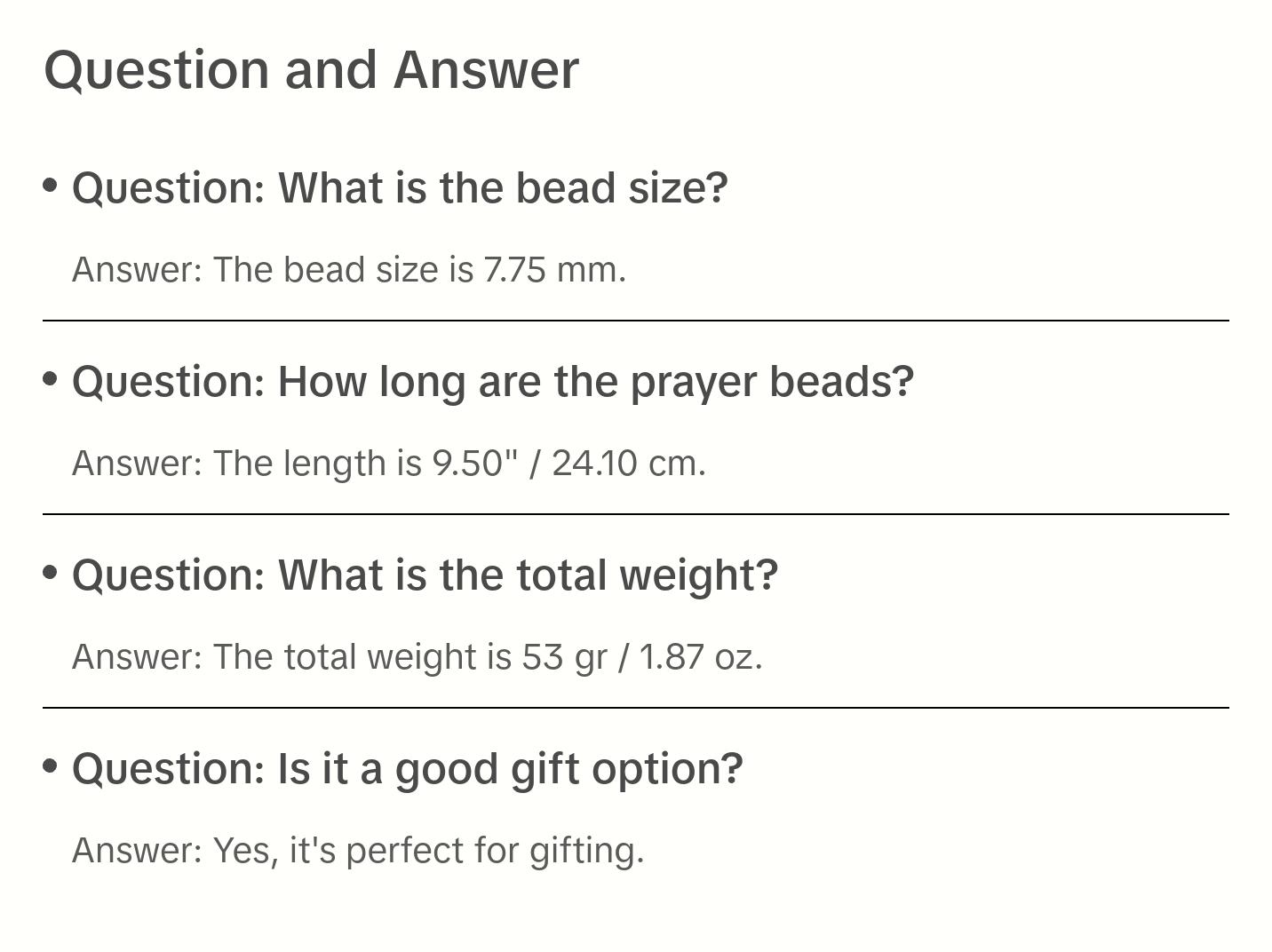The height and width of the screenshot is (952, 1272).
Task: Click the 7.75 mm bead size answer
Action: tap(349, 270)
